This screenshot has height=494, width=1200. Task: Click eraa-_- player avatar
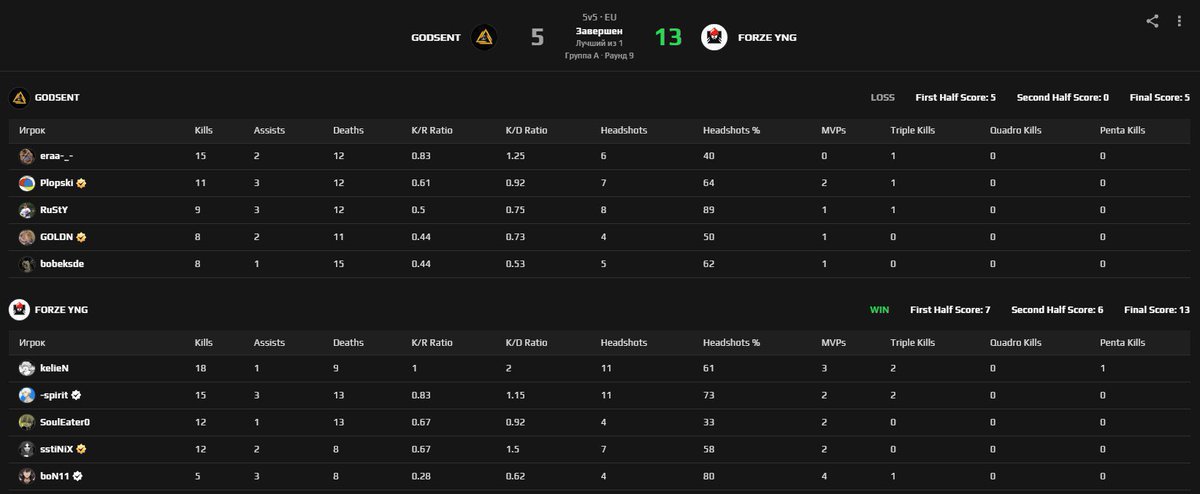point(27,156)
